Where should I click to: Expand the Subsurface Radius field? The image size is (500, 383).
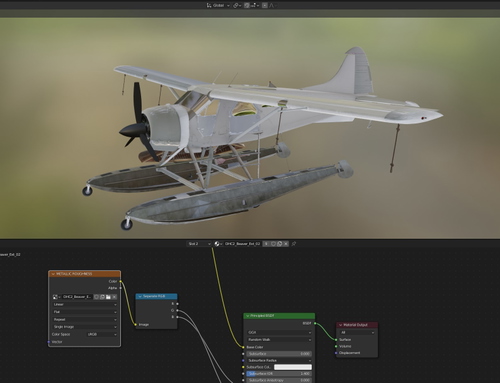coord(279,360)
